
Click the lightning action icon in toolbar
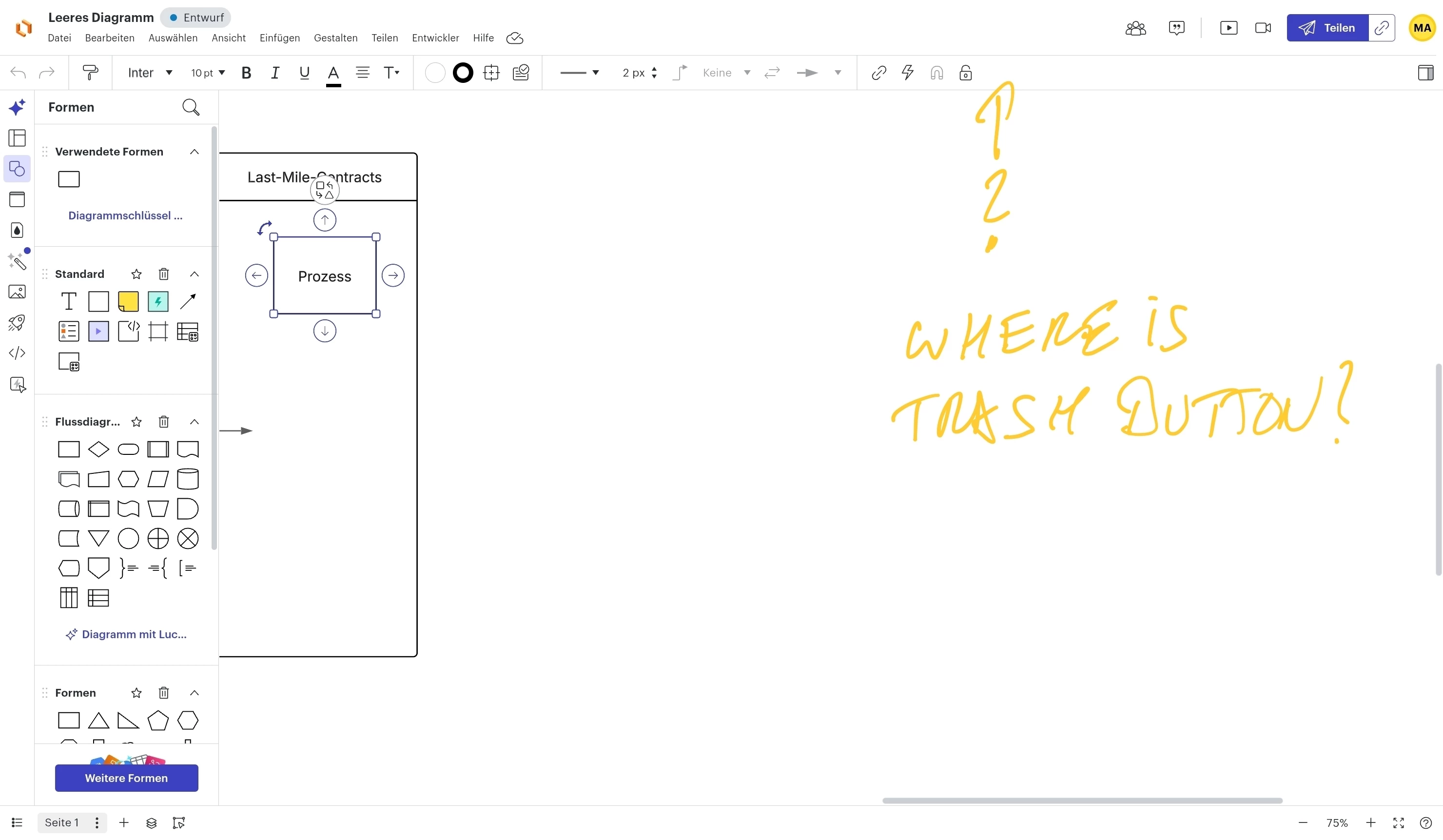(x=907, y=73)
